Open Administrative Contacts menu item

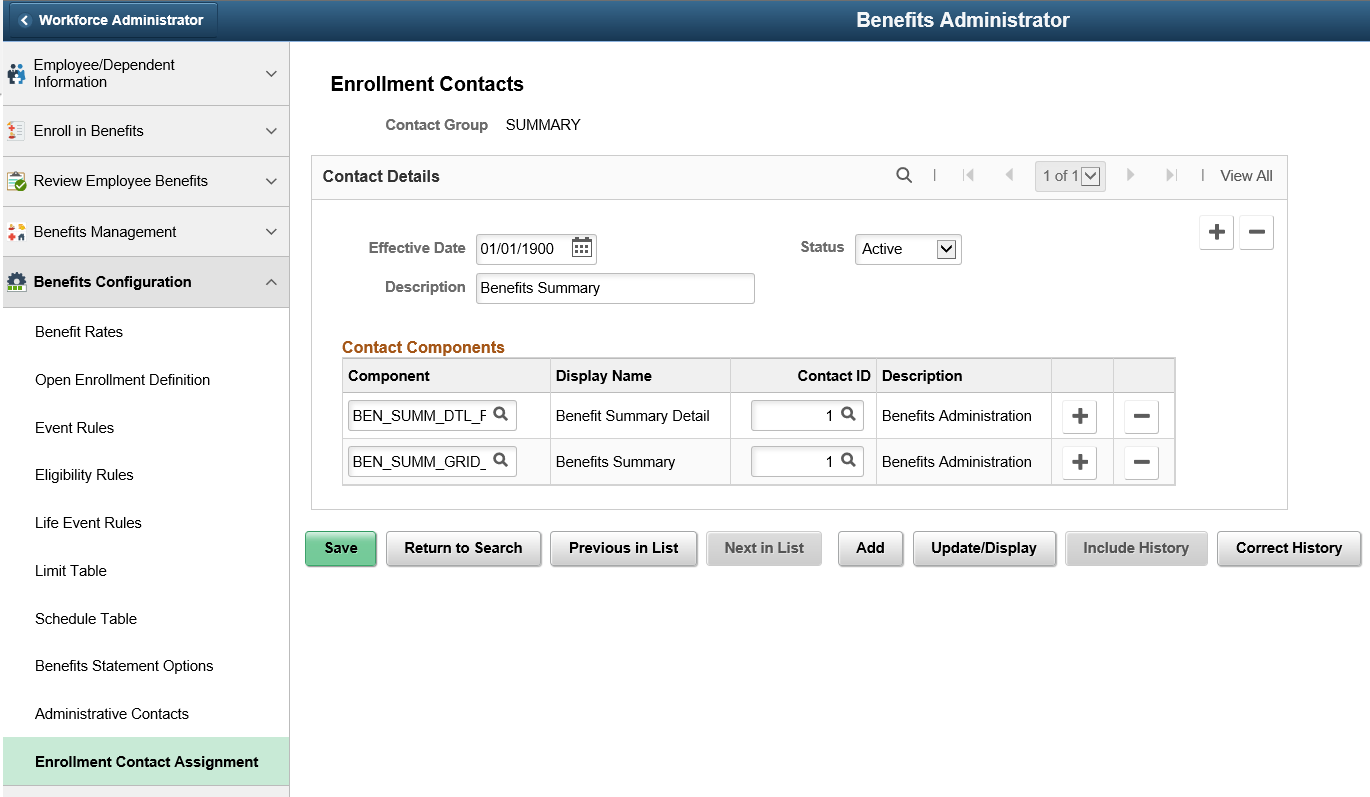pos(112,714)
